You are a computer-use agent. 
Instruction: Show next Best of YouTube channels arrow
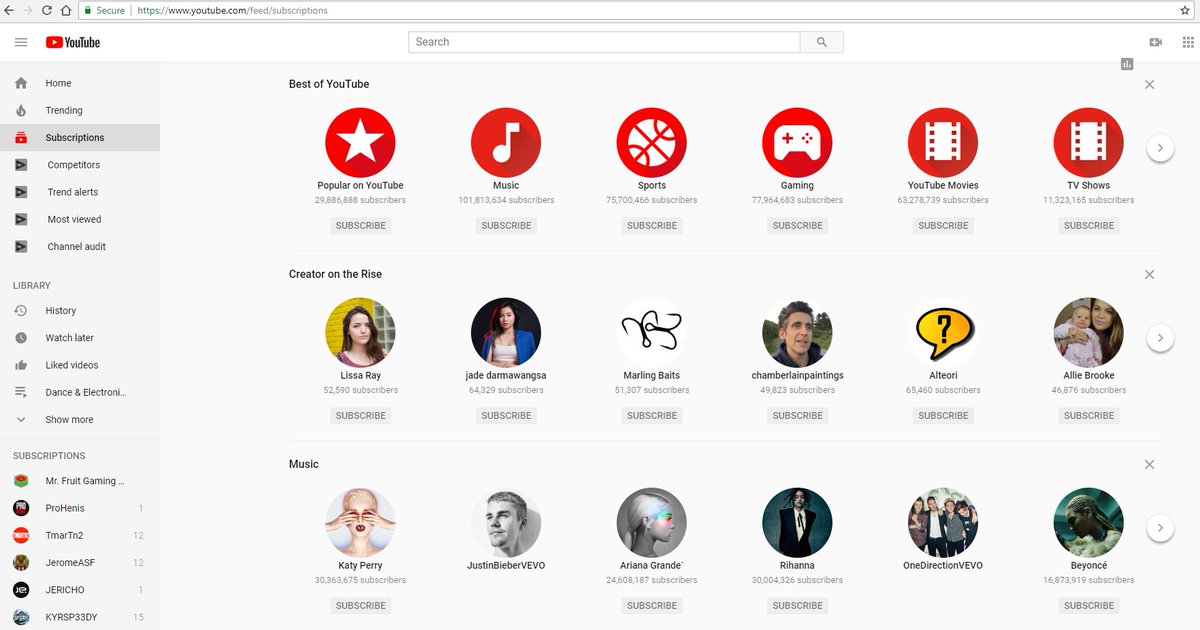(1160, 147)
